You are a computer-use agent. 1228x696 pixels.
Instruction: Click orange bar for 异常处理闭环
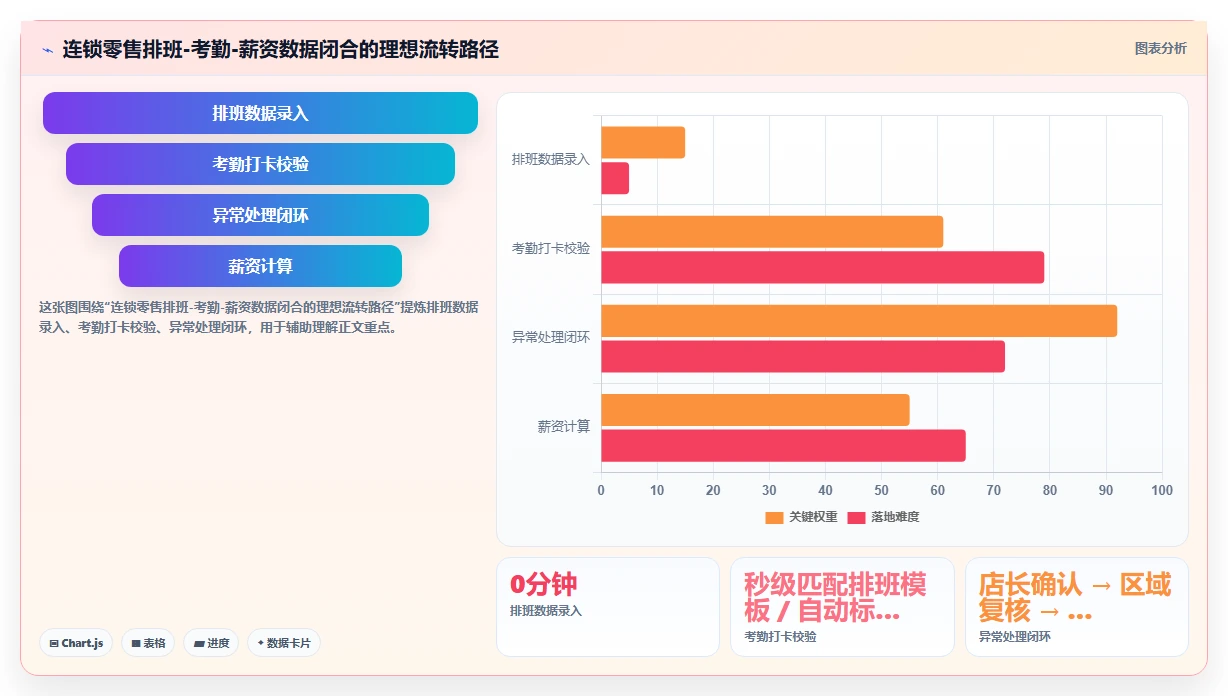pos(859,320)
